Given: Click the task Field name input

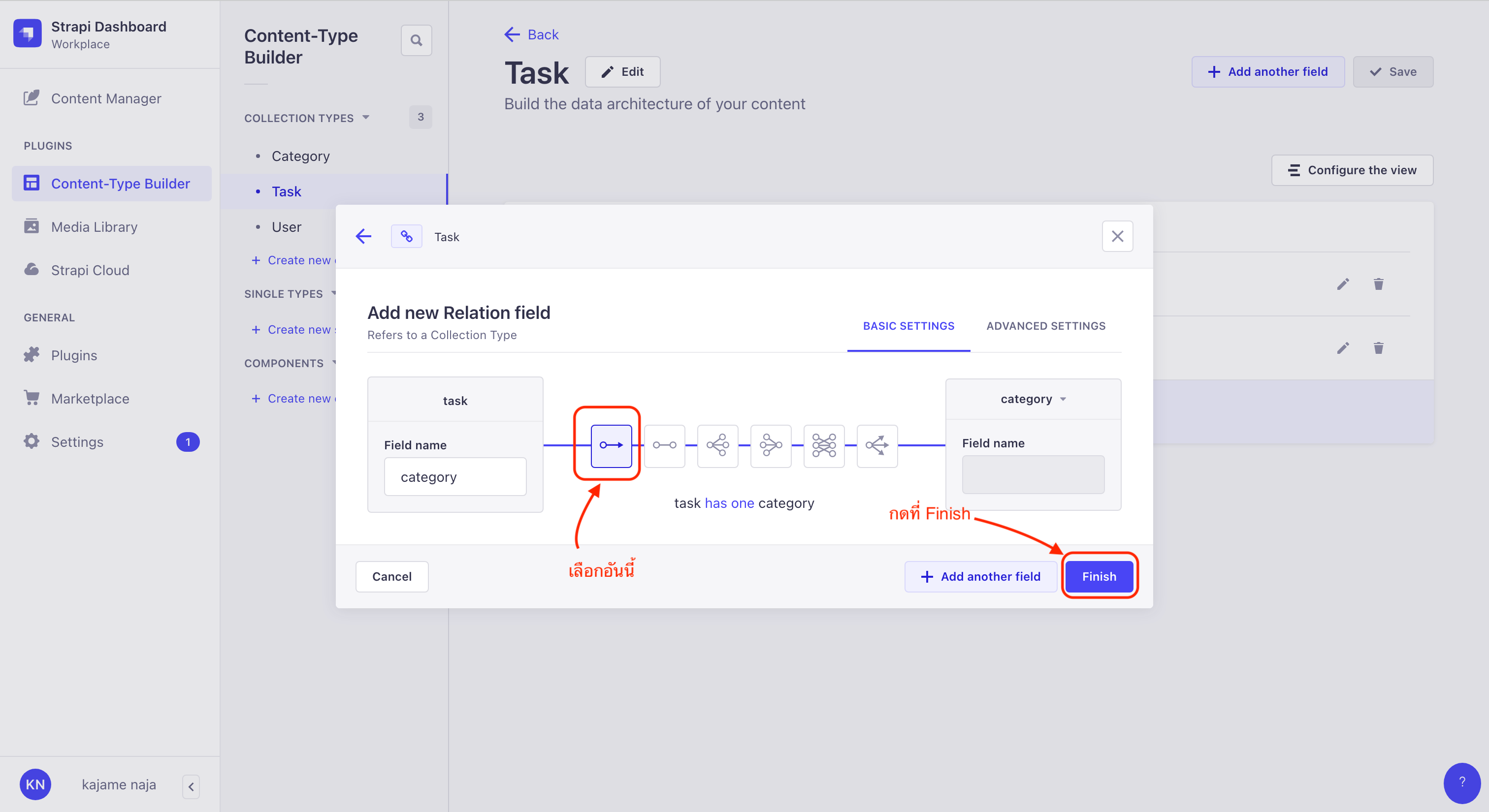Looking at the screenshot, I should click(455, 477).
